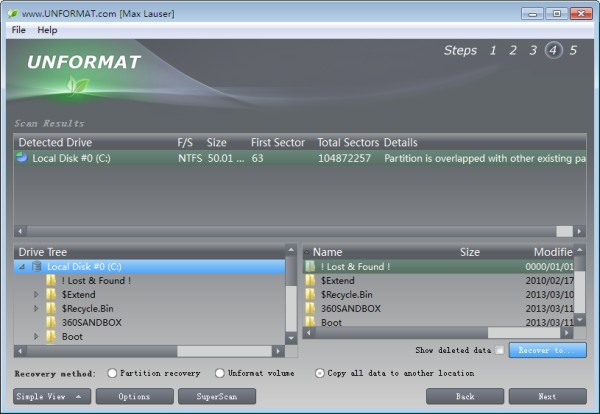Expand the Boot tree node

pyautogui.click(x=36, y=337)
